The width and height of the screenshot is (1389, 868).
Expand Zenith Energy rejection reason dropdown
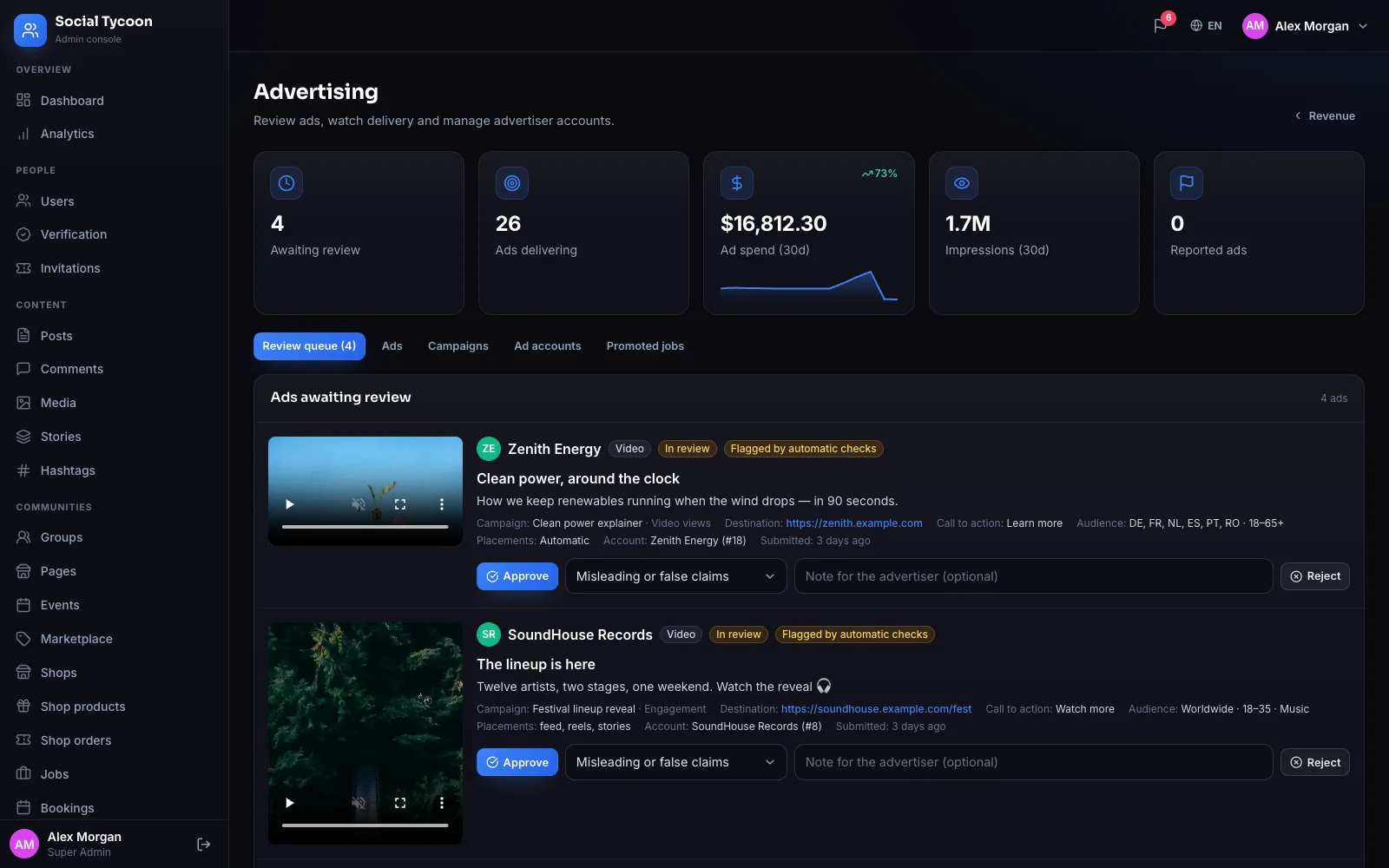tap(675, 576)
